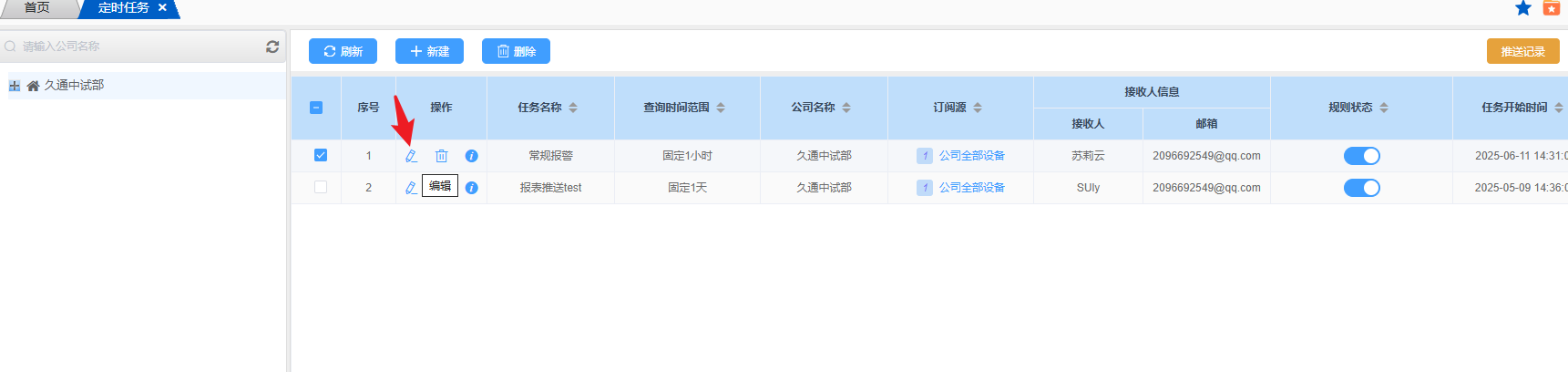Click the blue star icon at top right
This screenshot has width=1568, height=372.
(1522, 8)
